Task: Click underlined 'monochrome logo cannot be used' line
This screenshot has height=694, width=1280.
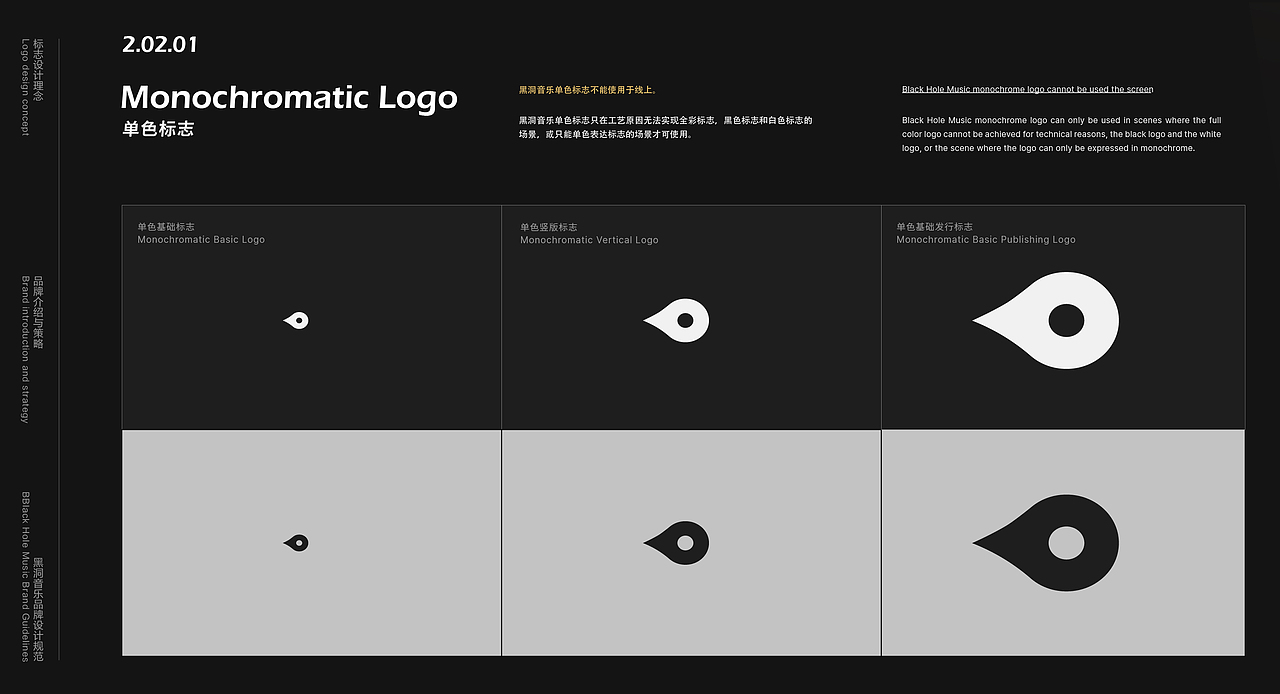Action: tap(1027, 90)
